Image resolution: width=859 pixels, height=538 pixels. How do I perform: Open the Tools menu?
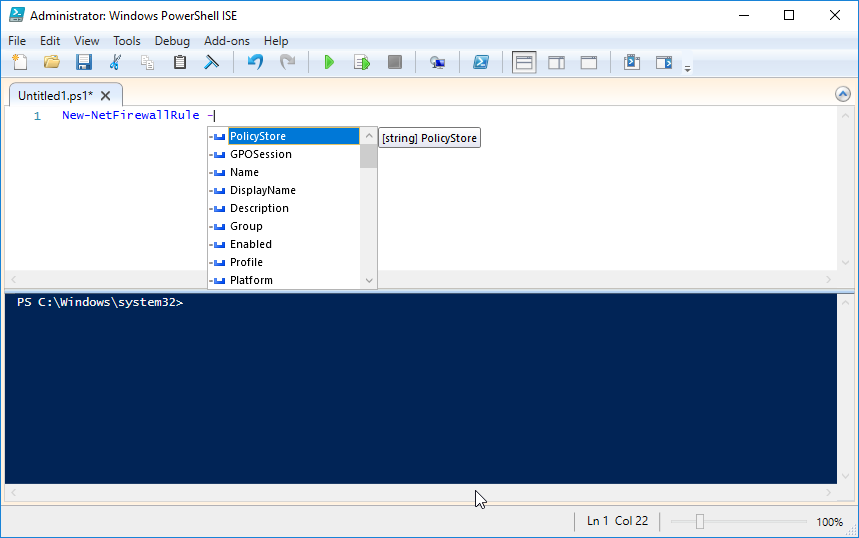pyautogui.click(x=127, y=41)
